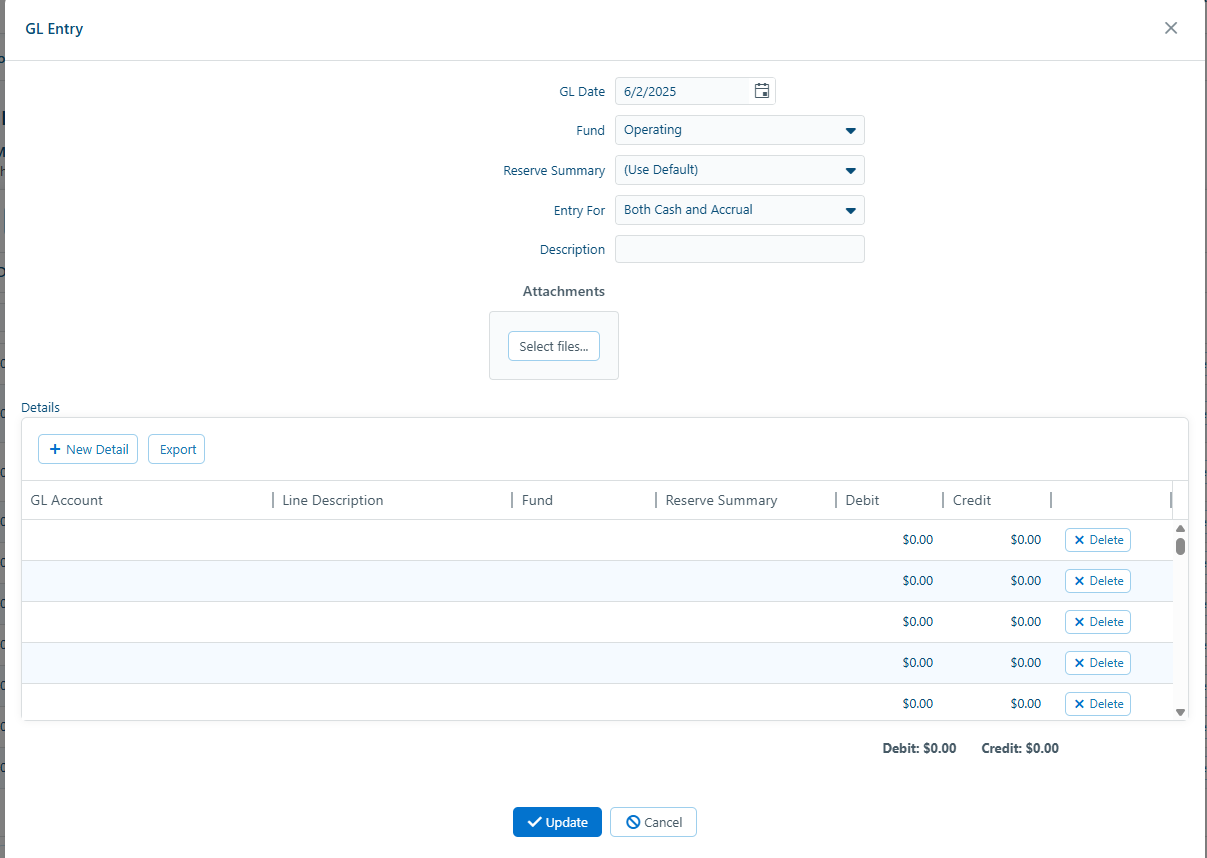Click Update to save the entry
Viewport: 1207px width, 858px height.
click(557, 822)
